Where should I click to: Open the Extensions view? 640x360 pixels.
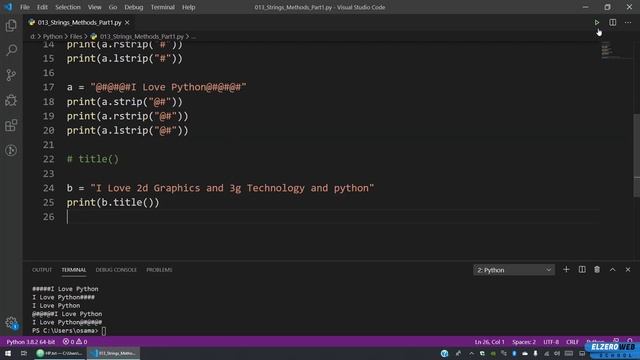[11, 125]
